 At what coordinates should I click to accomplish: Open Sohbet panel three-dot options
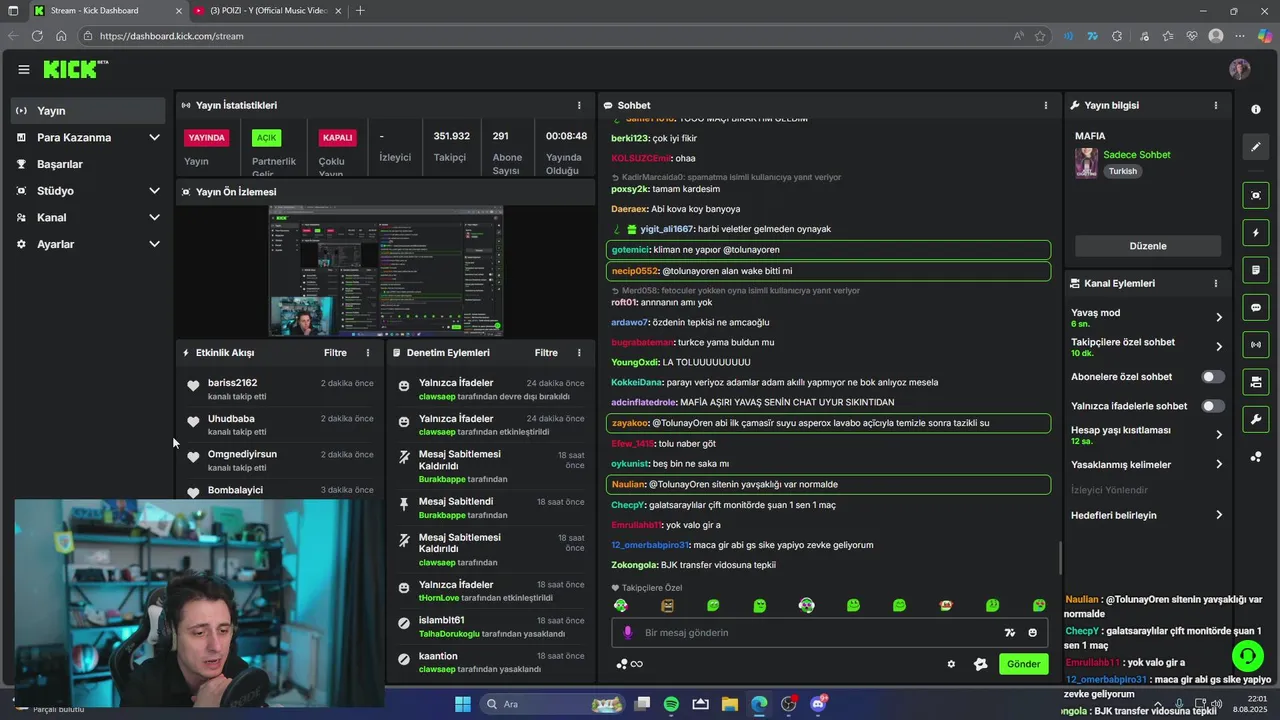[1046, 105]
